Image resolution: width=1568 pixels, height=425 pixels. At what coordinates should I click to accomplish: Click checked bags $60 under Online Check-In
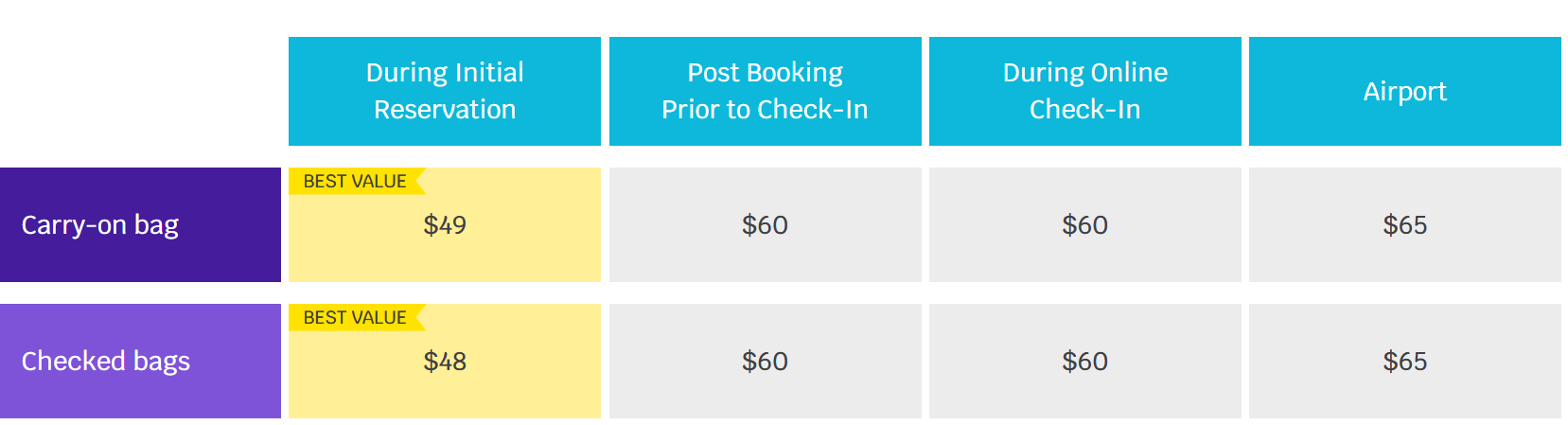pos(1085,362)
